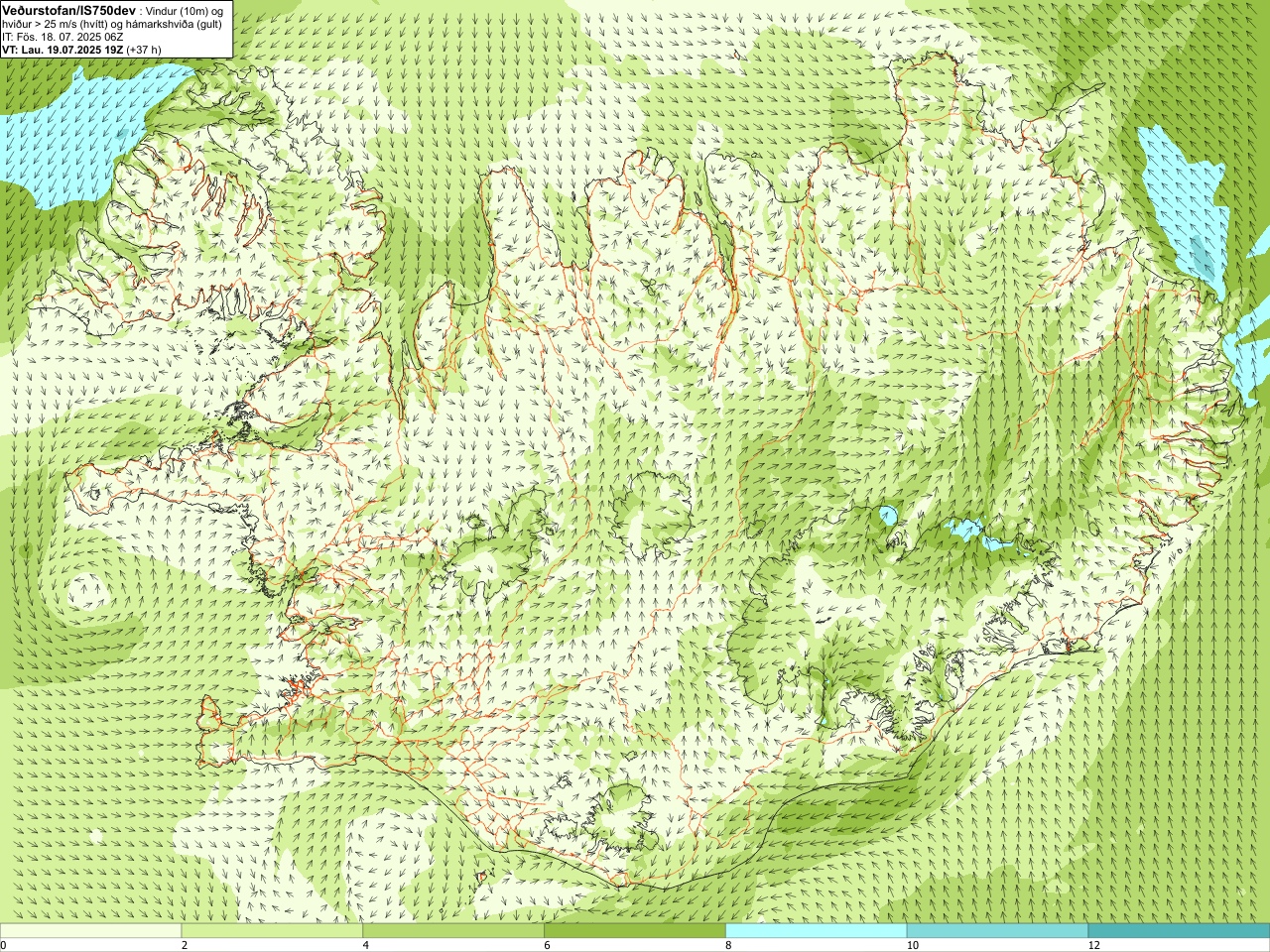The height and width of the screenshot is (952, 1270).
Task: Click the '8' scale label
Action: 728,945
